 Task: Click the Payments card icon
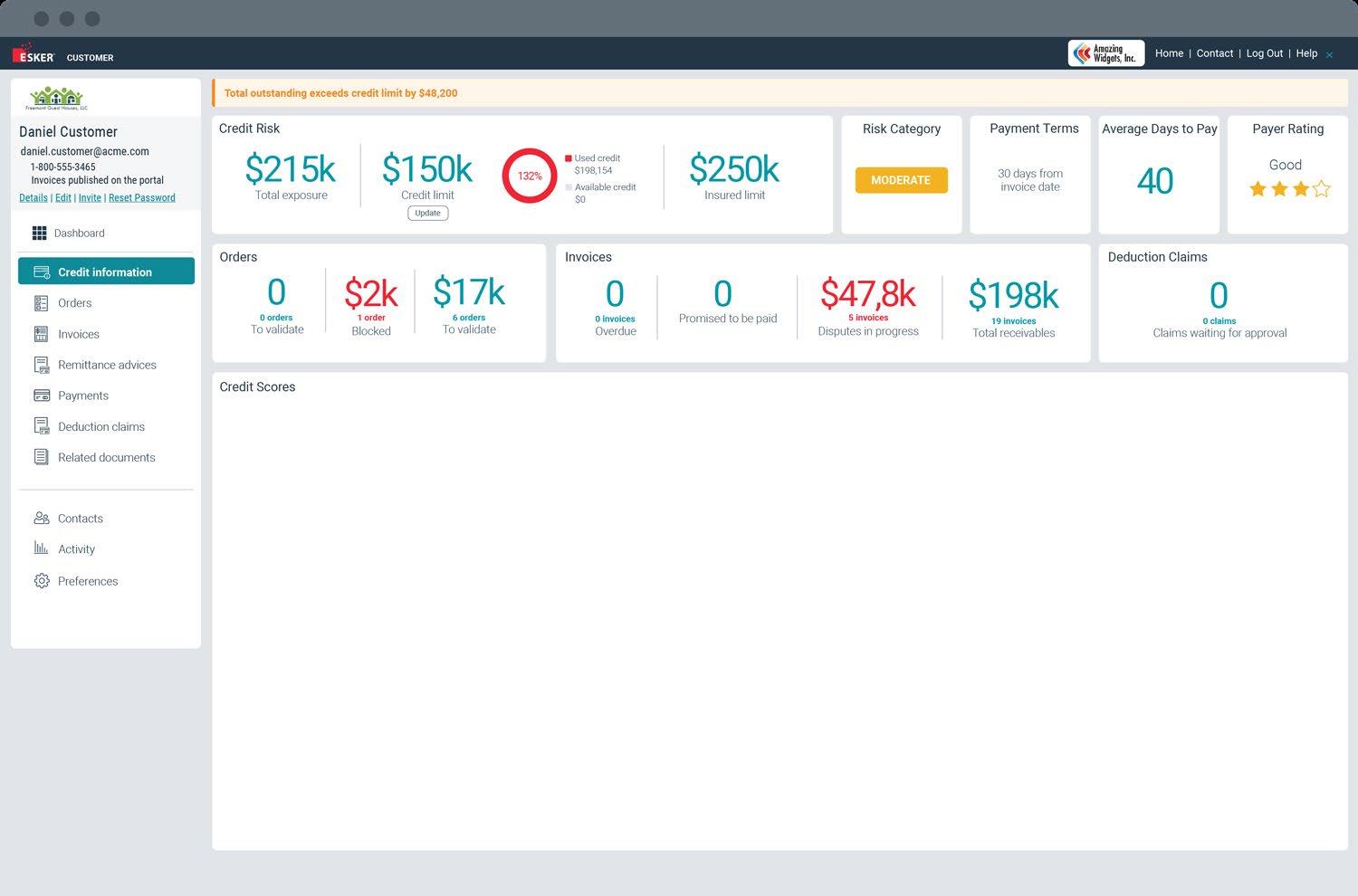42,396
